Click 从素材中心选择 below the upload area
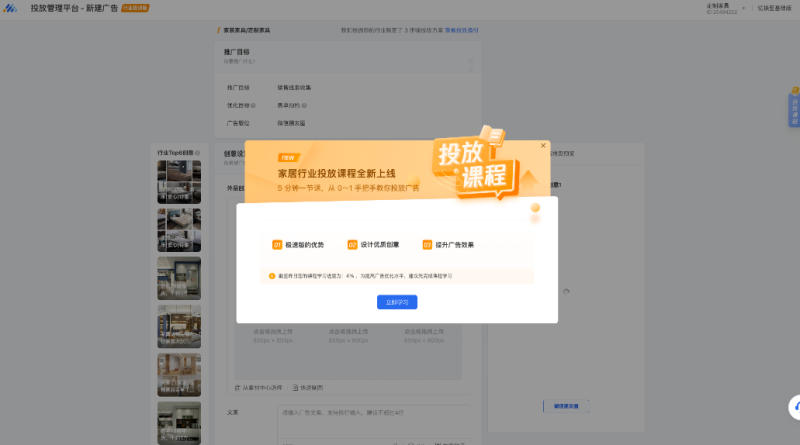Viewport: 800px width, 445px height. (x=258, y=388)
